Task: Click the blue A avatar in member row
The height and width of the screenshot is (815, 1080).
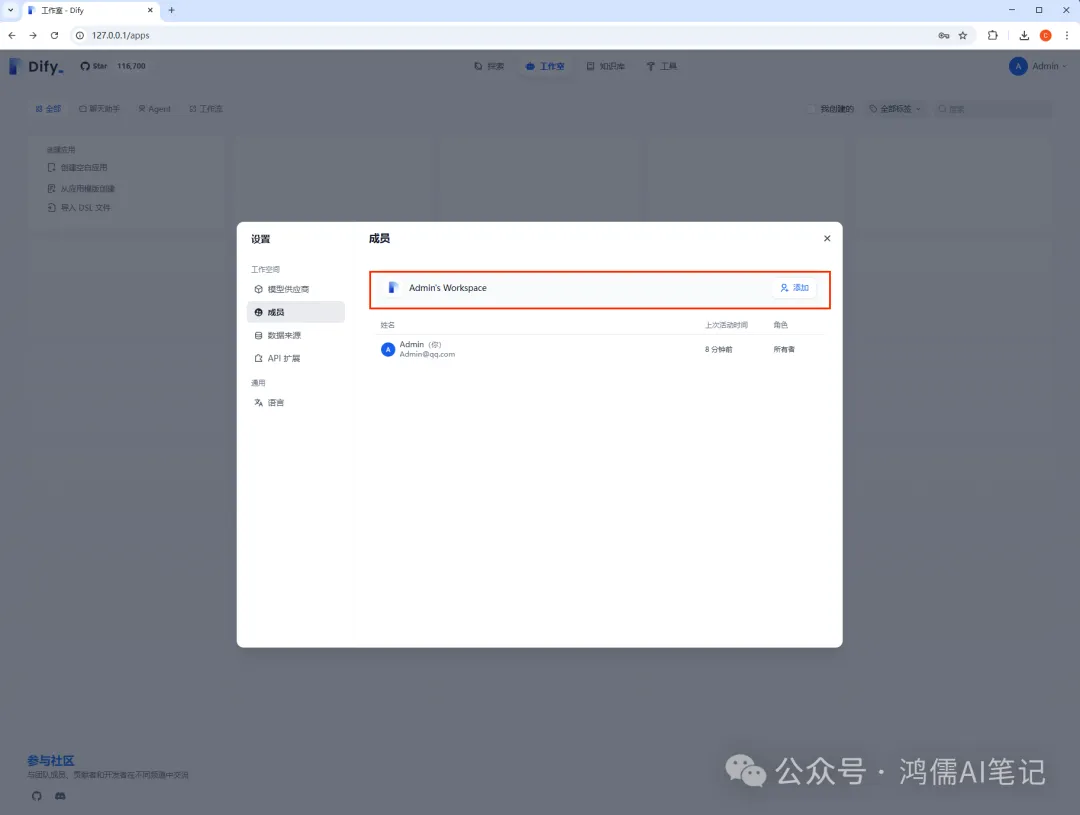Action: coord(388,349)
